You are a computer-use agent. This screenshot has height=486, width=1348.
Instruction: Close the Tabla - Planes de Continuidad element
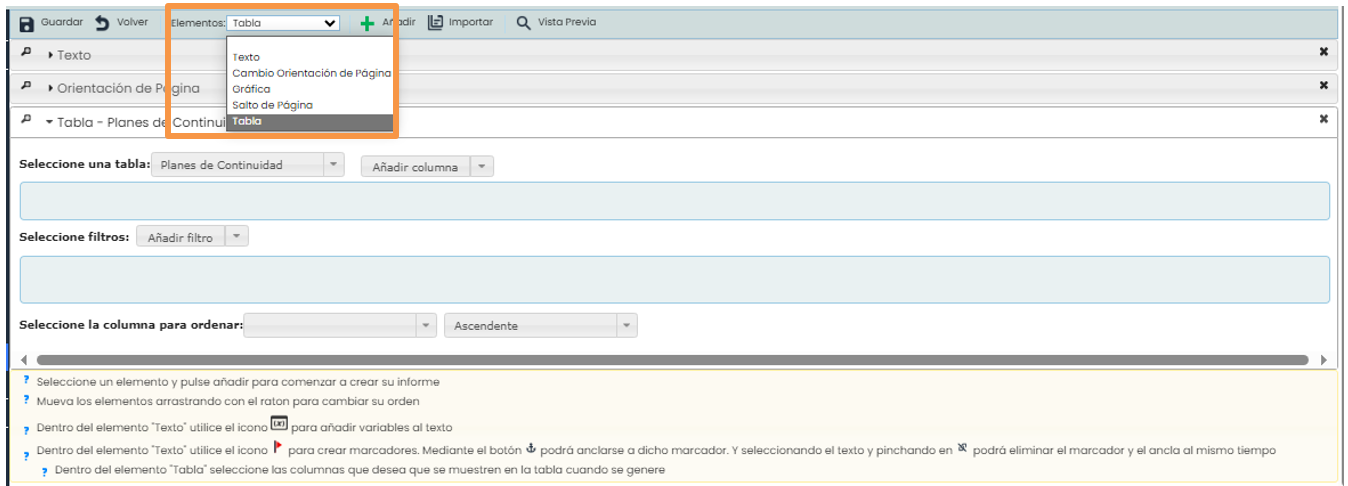(1324, 119)
